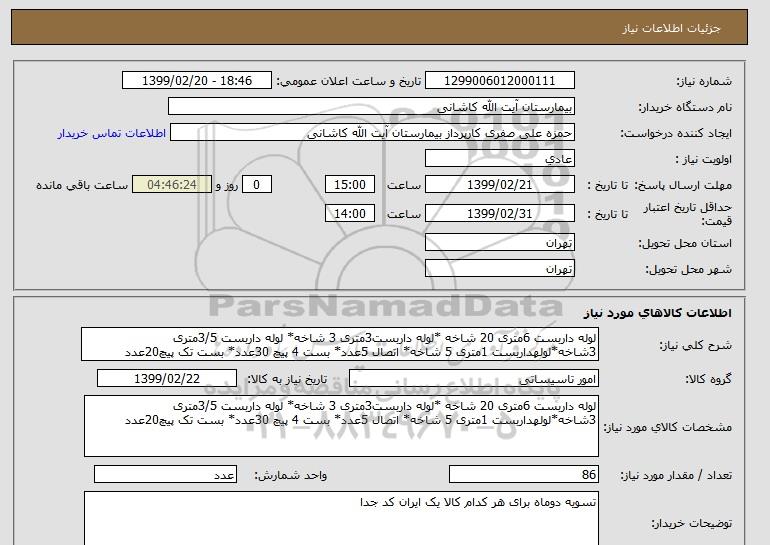Click the response deadline date 1399/02/21
Viewport: 770px width, 545px height.
coord(499,185)
